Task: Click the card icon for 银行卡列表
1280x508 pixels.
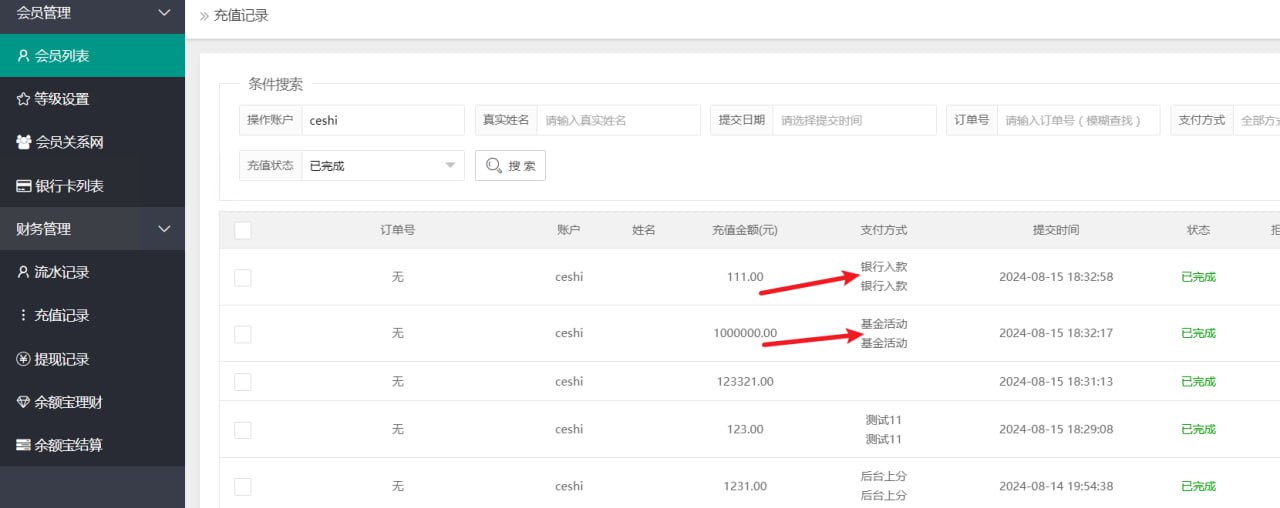Action: (x=23, y=186)
